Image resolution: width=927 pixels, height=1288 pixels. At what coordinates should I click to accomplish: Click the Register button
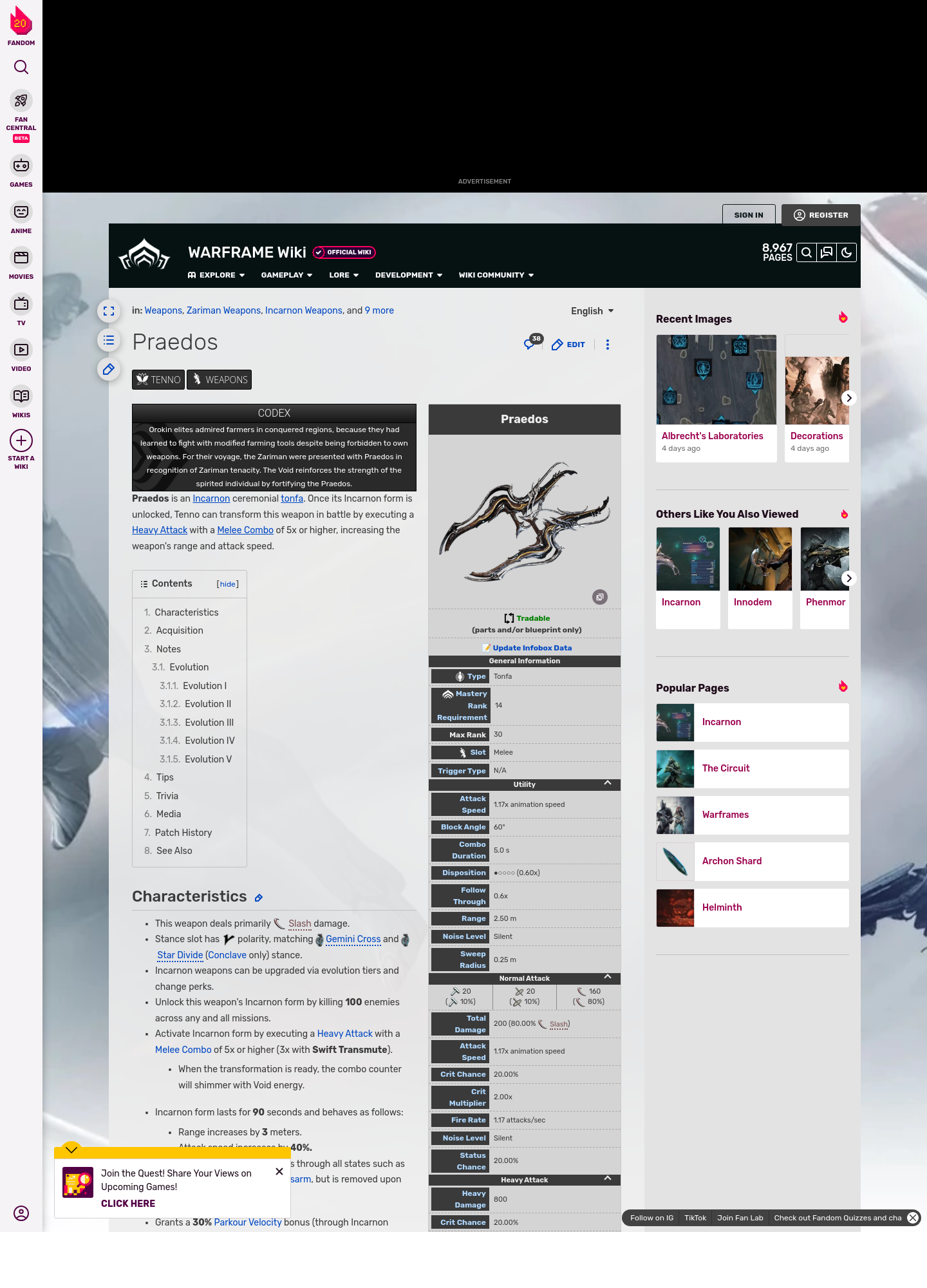coord(821,215)
